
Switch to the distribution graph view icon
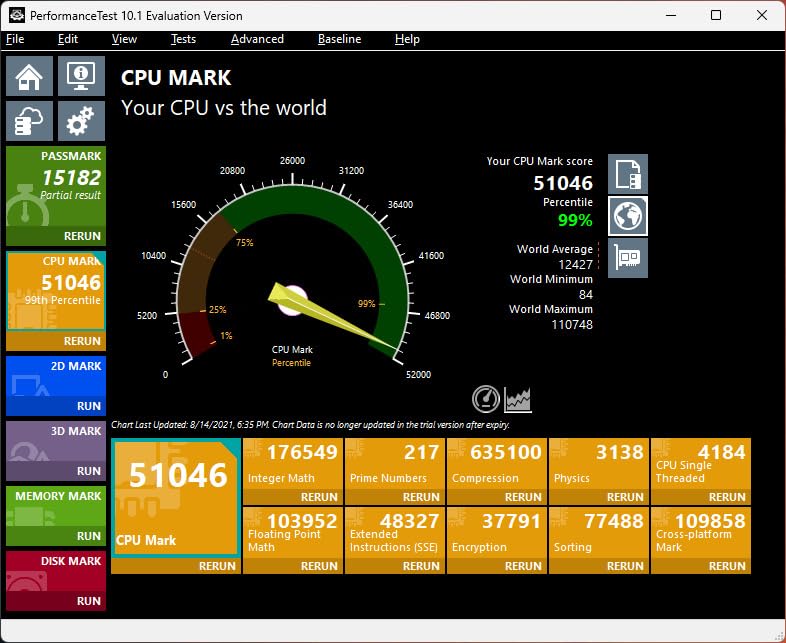click(517, 399)
